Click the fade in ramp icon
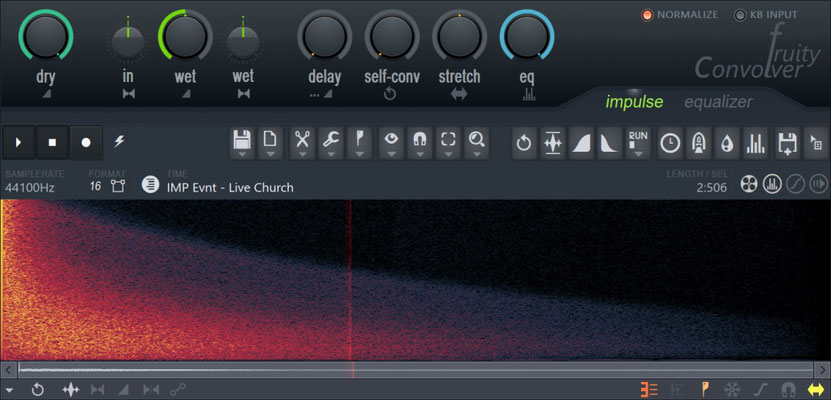The width and height of the screenshot is (831, 400). pyautogui.click(x=581, y=143)
